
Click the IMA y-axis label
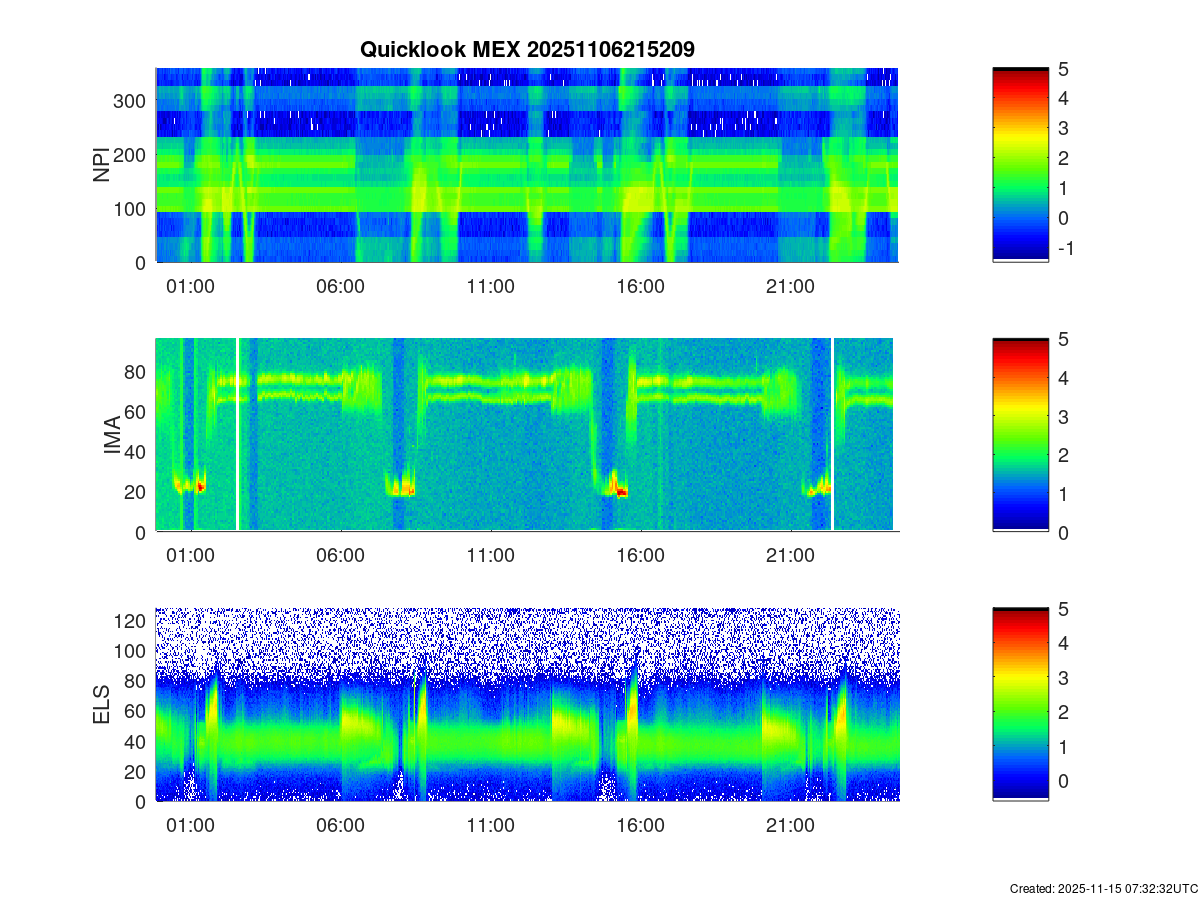(x=112, y=436)
